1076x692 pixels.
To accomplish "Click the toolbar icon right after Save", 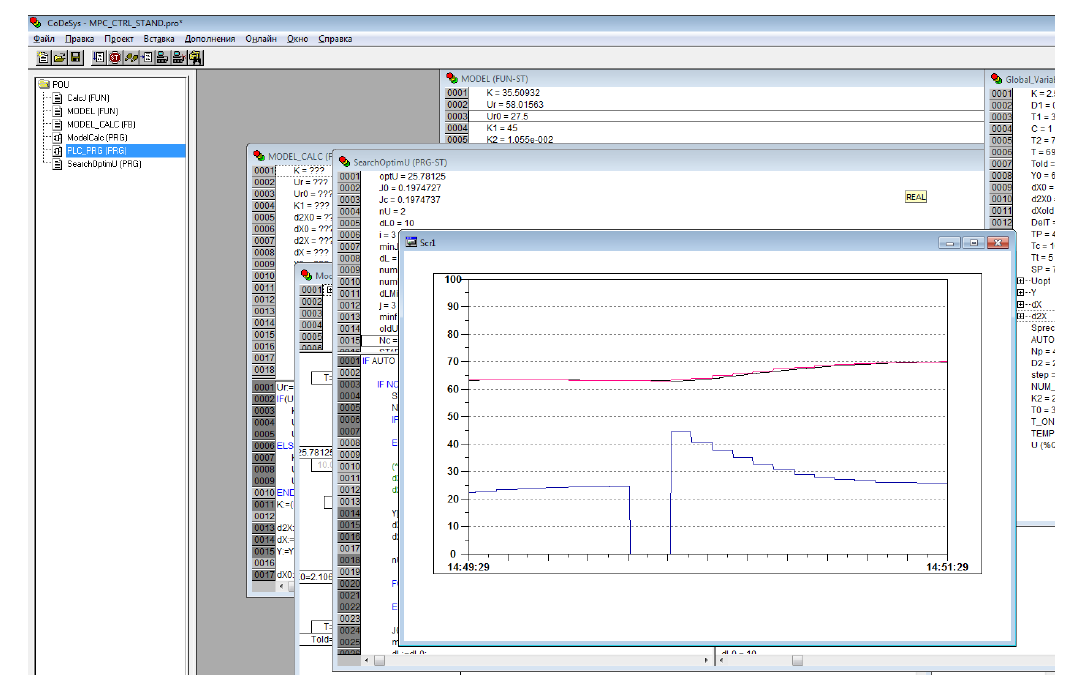I will 99,58.
